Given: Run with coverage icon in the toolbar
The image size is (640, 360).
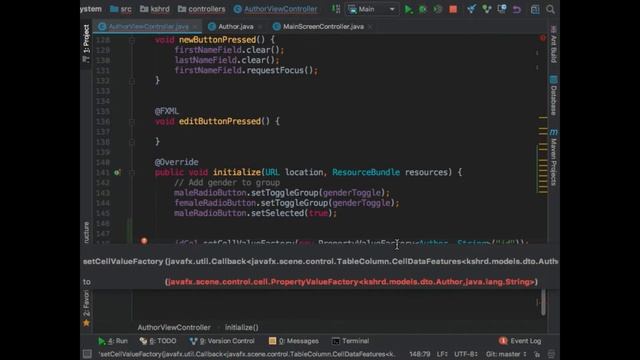Looking at the screenshot, I should coord(438,9).
